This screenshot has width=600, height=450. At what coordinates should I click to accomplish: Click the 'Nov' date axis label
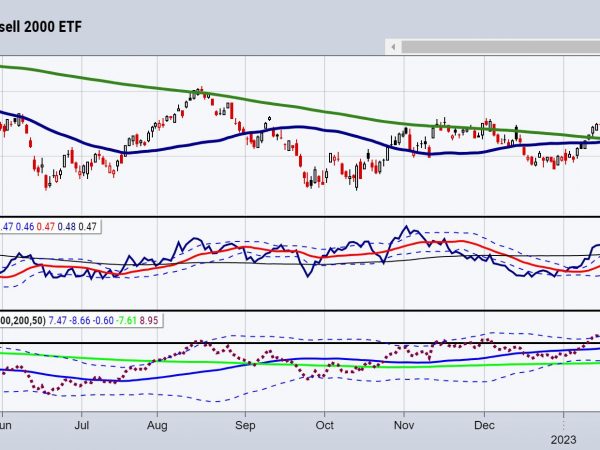(x=404, y=426)
